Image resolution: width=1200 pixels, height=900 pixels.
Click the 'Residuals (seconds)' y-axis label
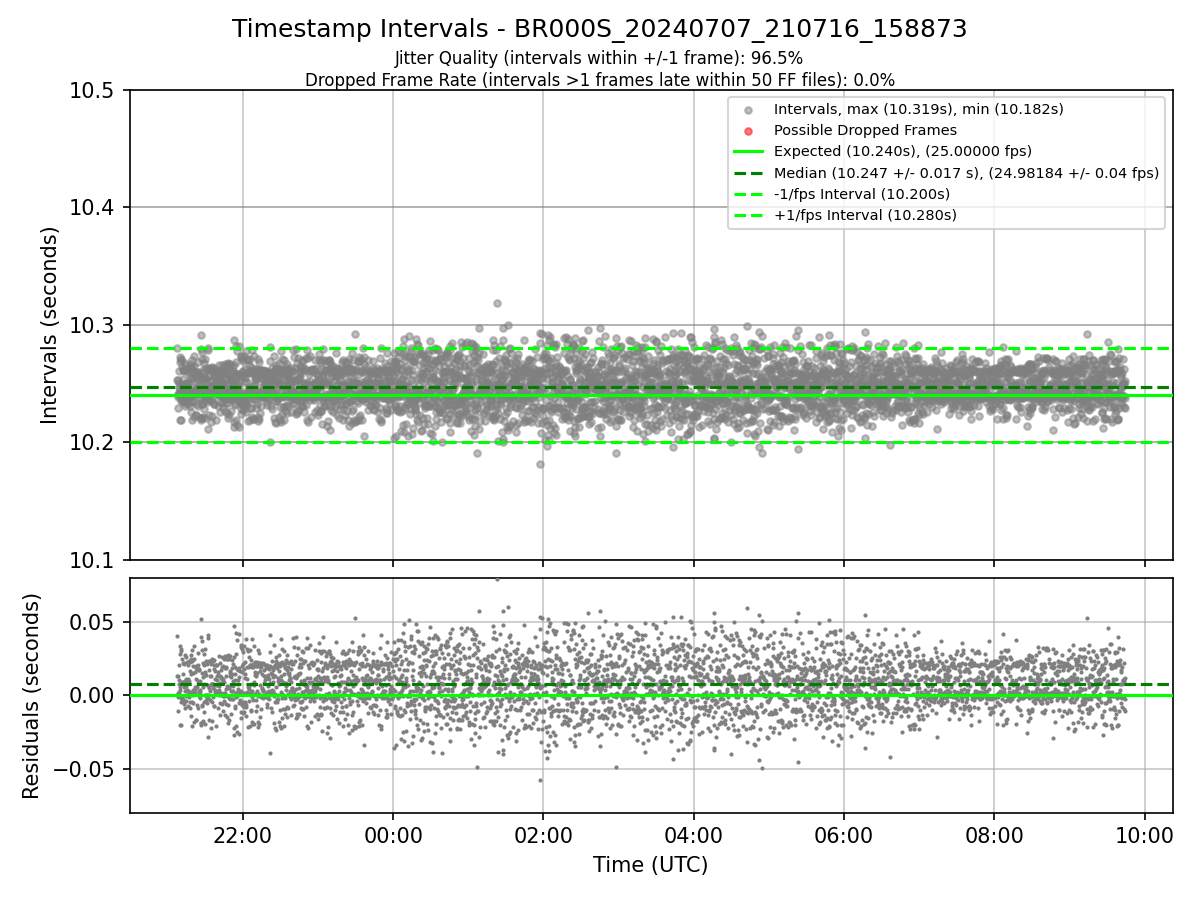(32, 696)
